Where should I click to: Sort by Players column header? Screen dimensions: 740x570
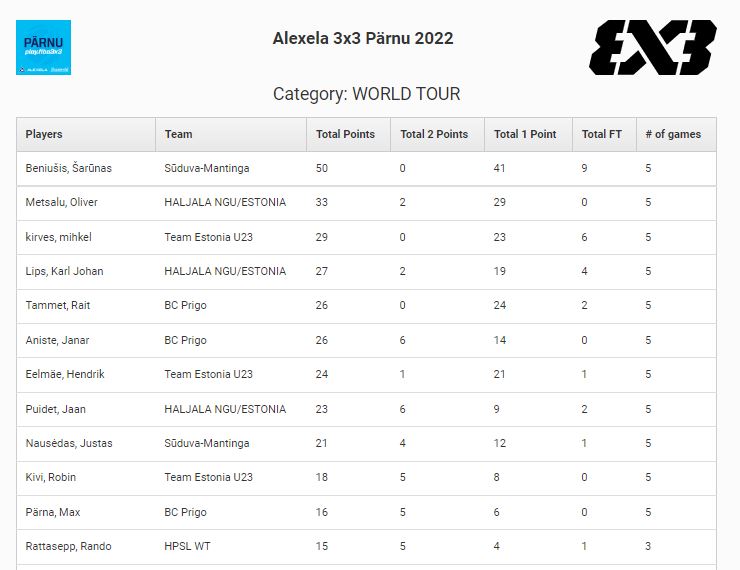point(44,134)
